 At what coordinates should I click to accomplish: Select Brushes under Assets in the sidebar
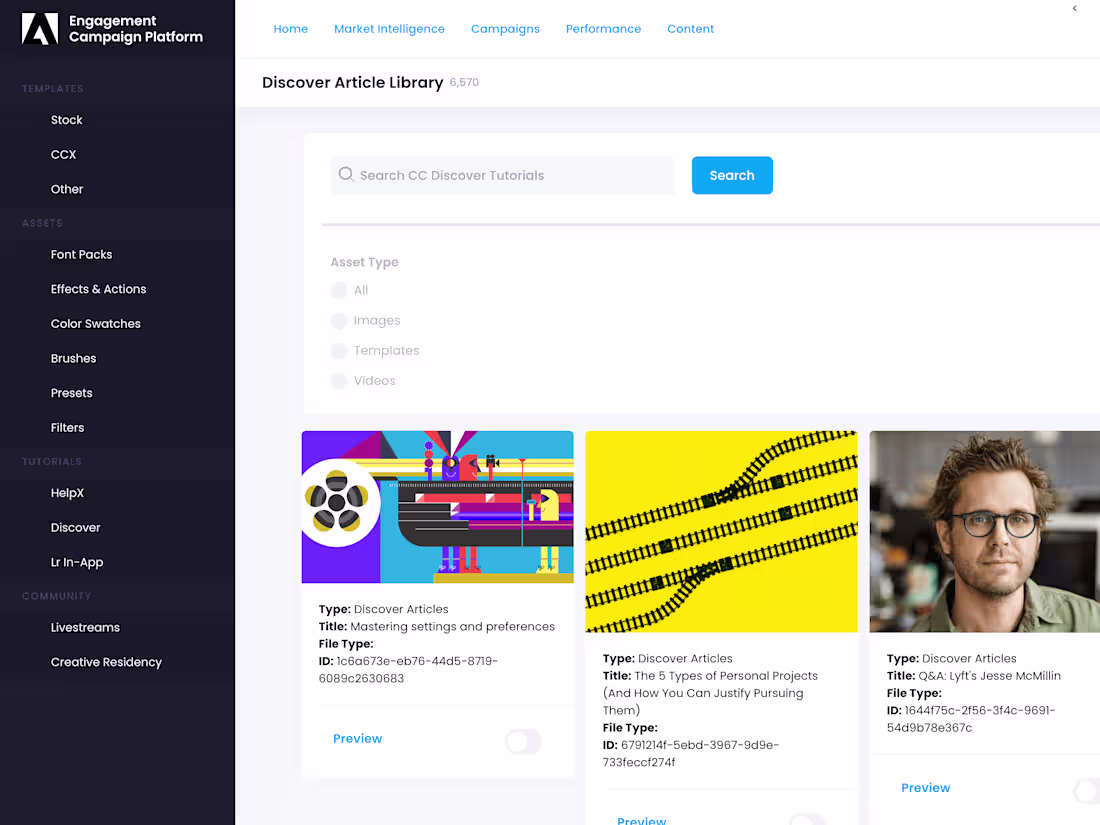tap(73, 358)
